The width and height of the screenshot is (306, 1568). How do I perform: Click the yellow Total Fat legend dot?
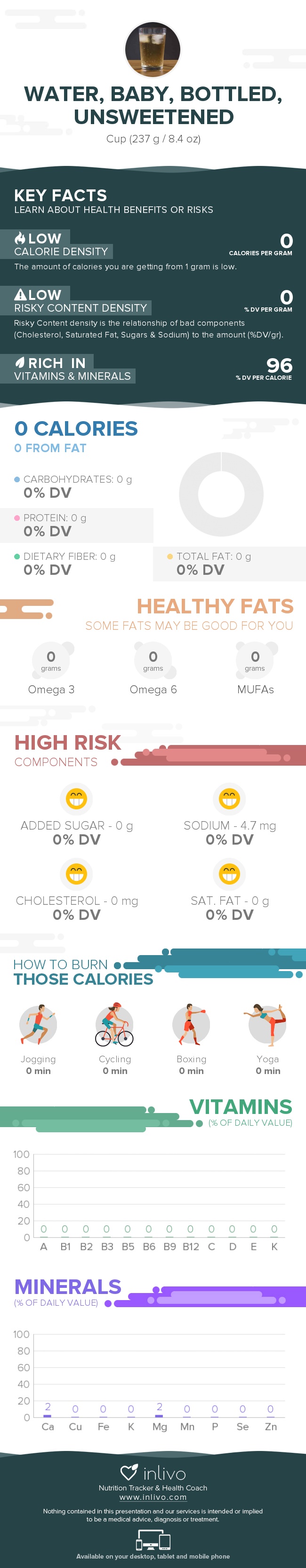(x=170, y=557)
